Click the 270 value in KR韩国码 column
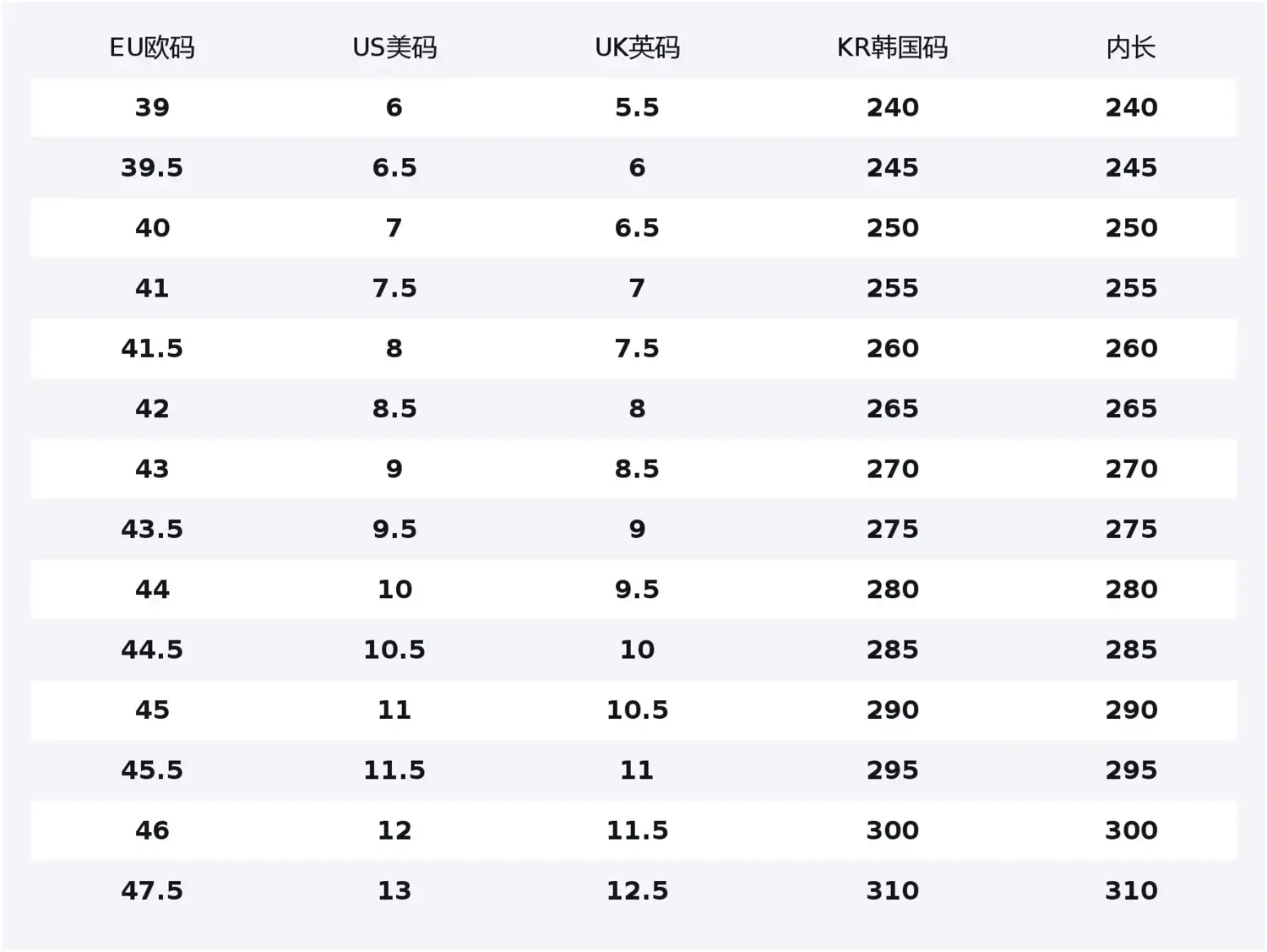The height and width of the screenshot is (952, 1267). [892, 469]
